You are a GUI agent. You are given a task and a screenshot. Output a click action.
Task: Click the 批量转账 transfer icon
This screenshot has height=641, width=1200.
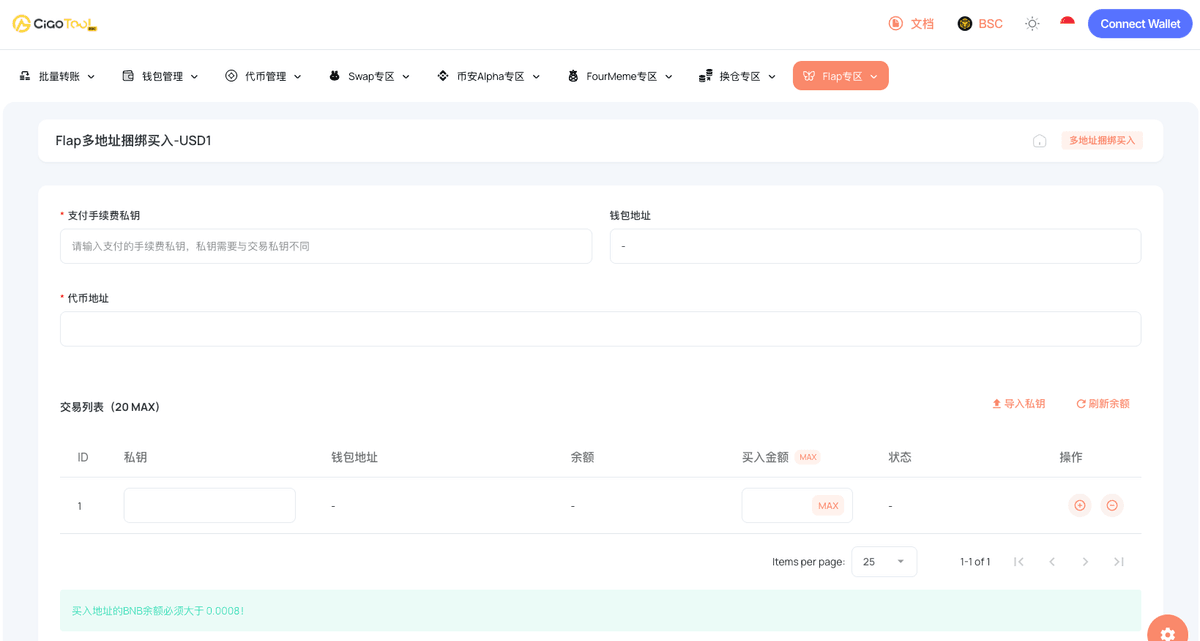[x=25, y=76]
